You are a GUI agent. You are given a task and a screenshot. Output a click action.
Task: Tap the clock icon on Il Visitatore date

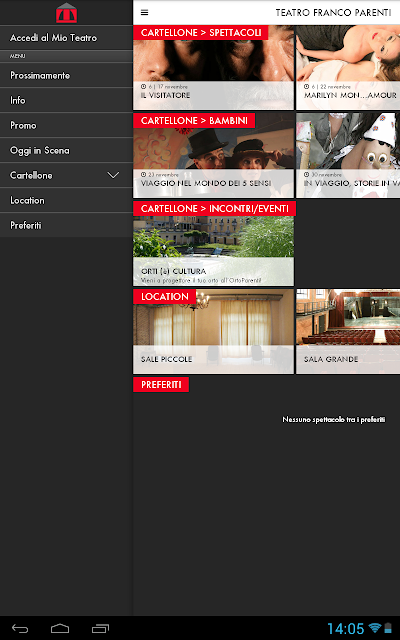tap(144, 87)
